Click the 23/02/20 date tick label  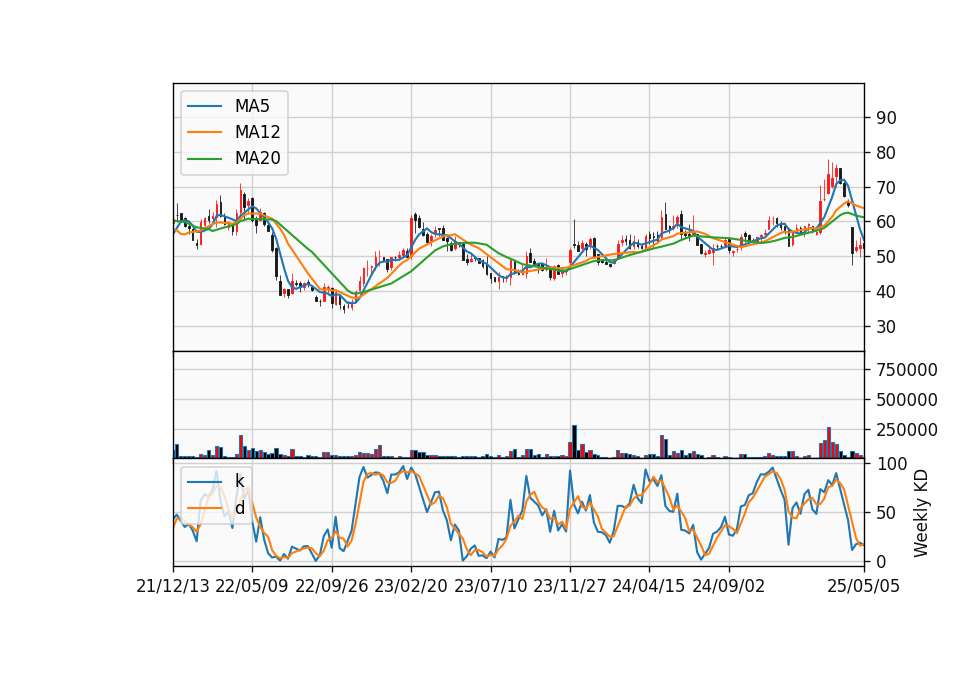pos(411,586)
